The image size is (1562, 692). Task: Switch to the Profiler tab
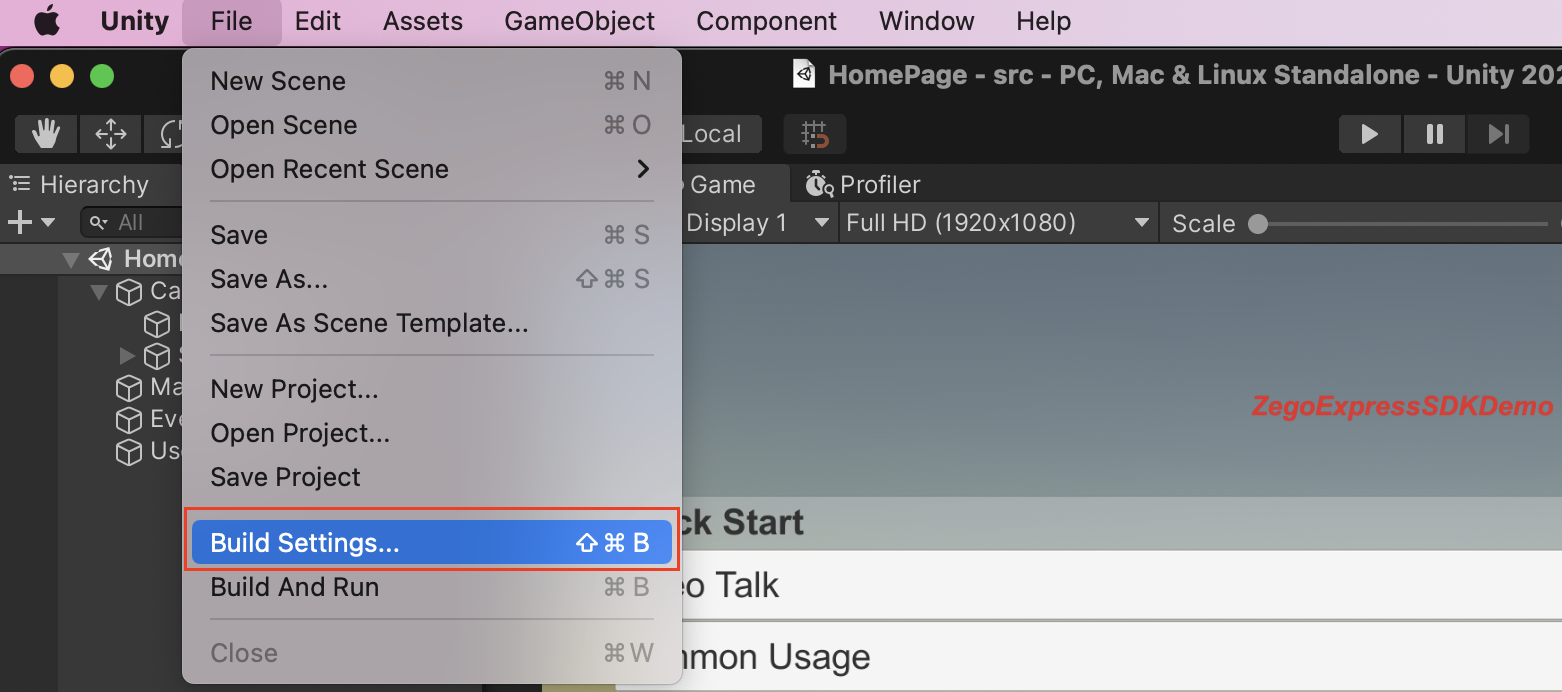865,185
